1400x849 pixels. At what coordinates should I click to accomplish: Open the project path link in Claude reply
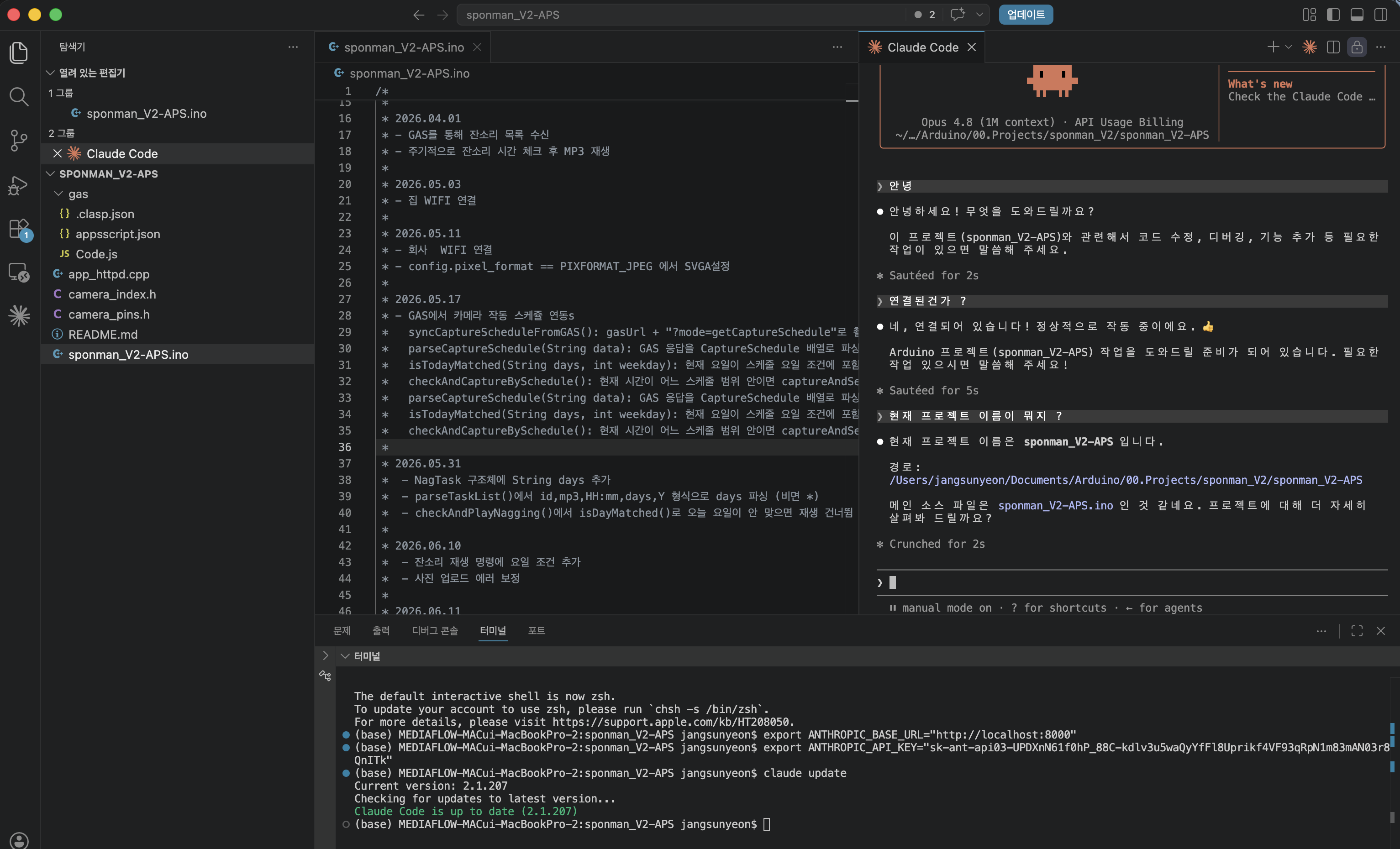pyautogui.click(x=1126, y=480)
